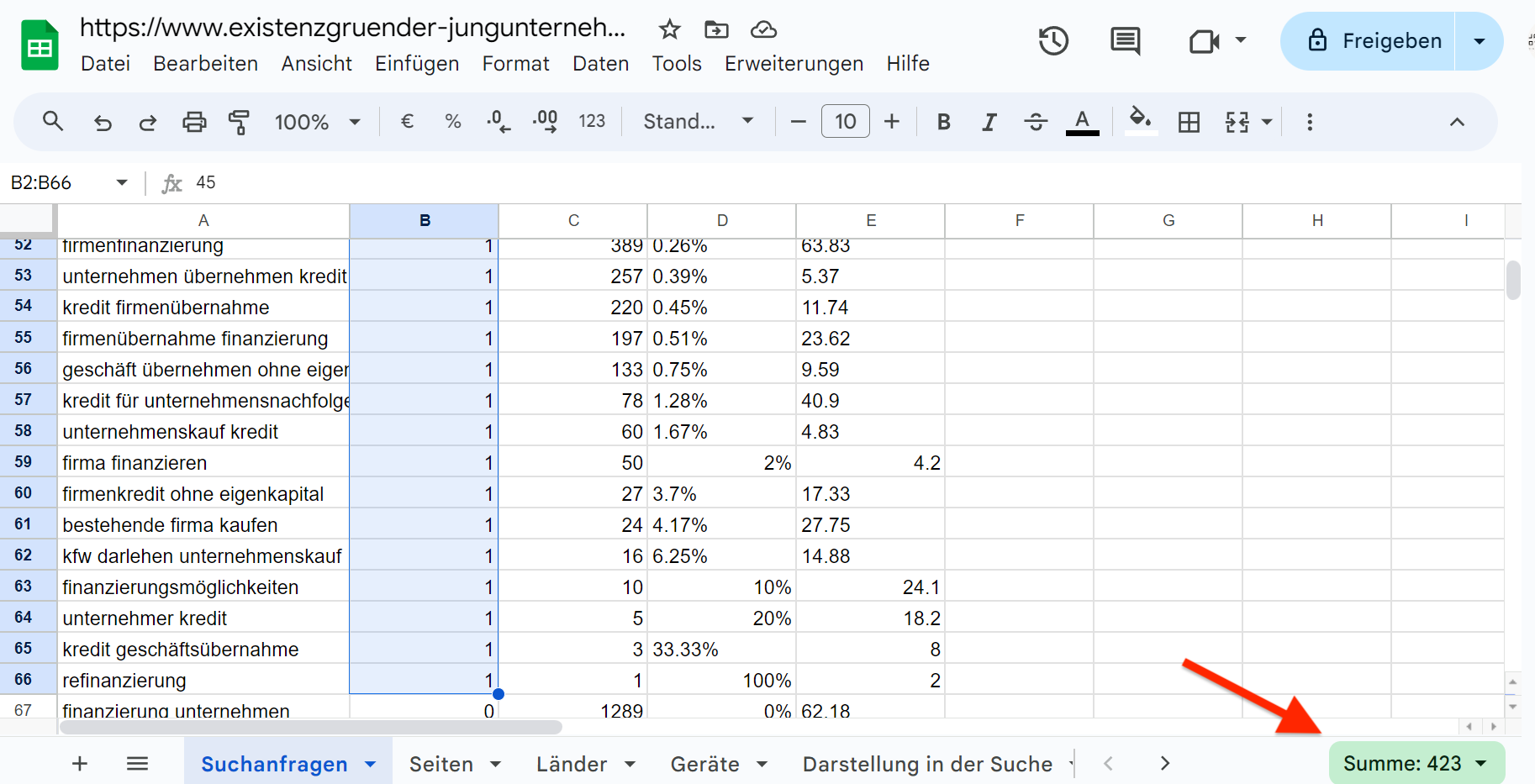Select row header 60
Screen dimensions: 1535x784
click(x=24, y=493)
